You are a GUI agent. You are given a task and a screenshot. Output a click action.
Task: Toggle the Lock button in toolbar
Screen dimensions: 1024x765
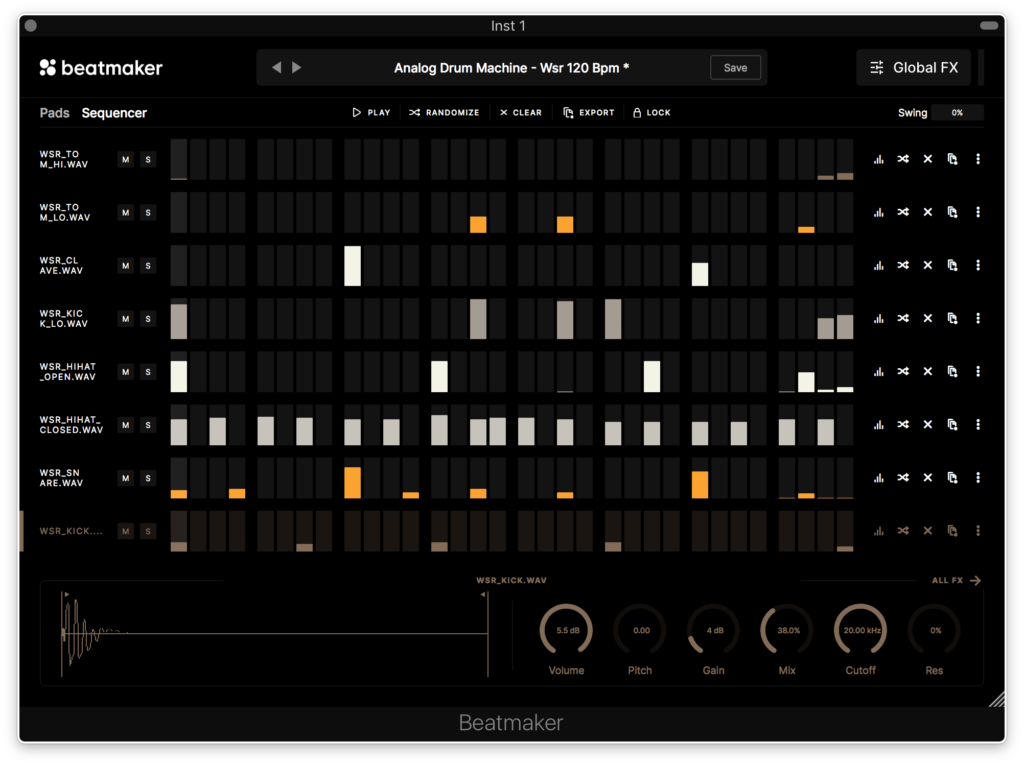(652, 112)
